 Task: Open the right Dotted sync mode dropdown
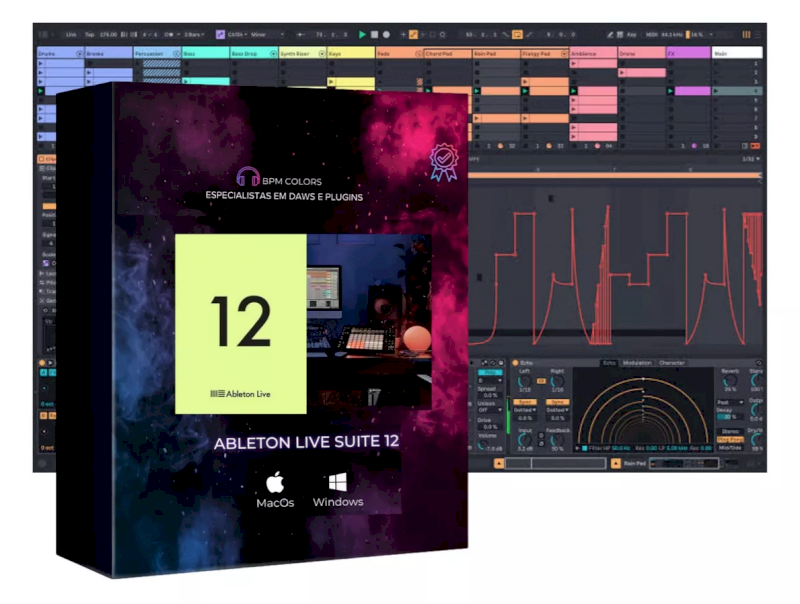(557, 410)
